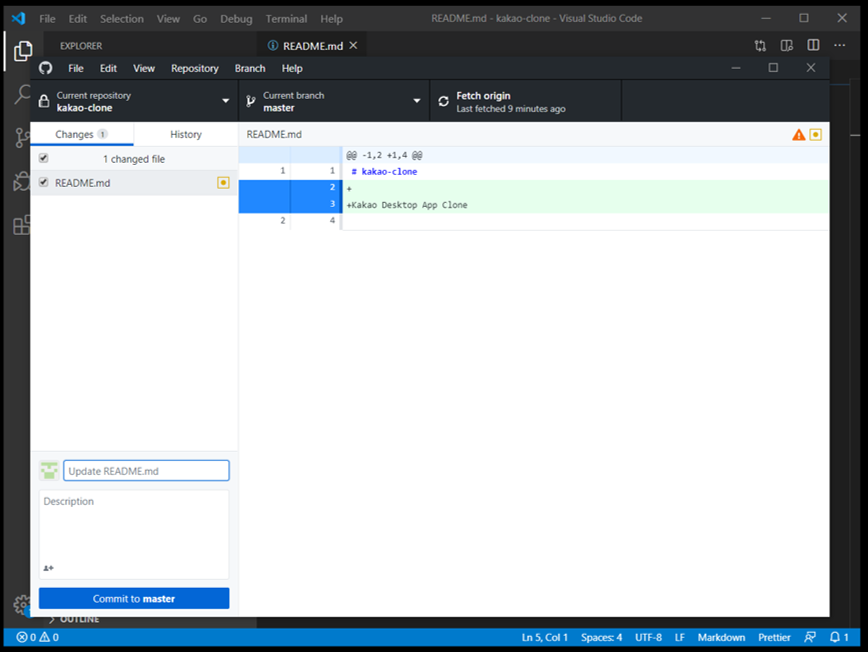Click the Fetch origin sync icon
The height and width of the screenshot is (652, 868).
443,101
